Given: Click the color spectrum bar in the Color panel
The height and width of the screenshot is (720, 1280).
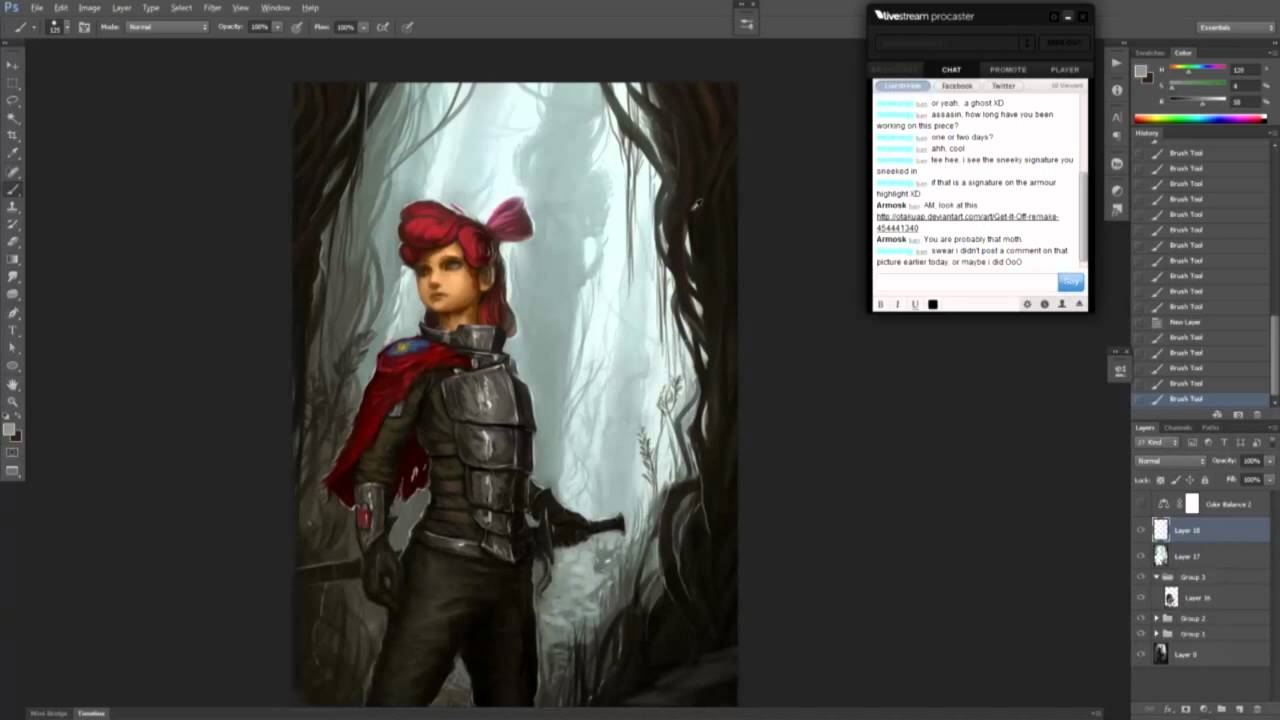Looking at the screenshot, I should 1200,119.
